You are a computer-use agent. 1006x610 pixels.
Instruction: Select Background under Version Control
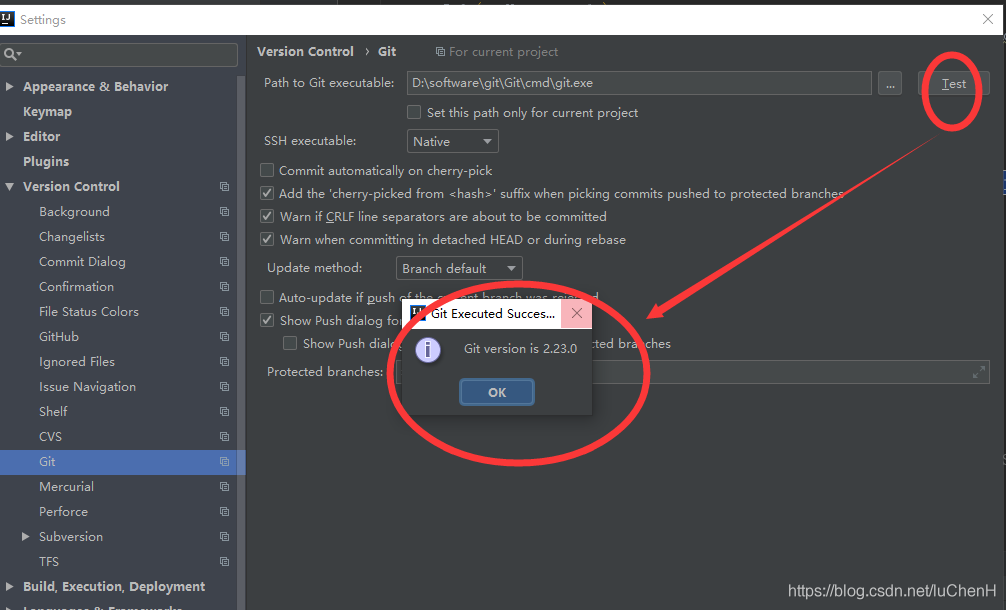click(74, 212)
